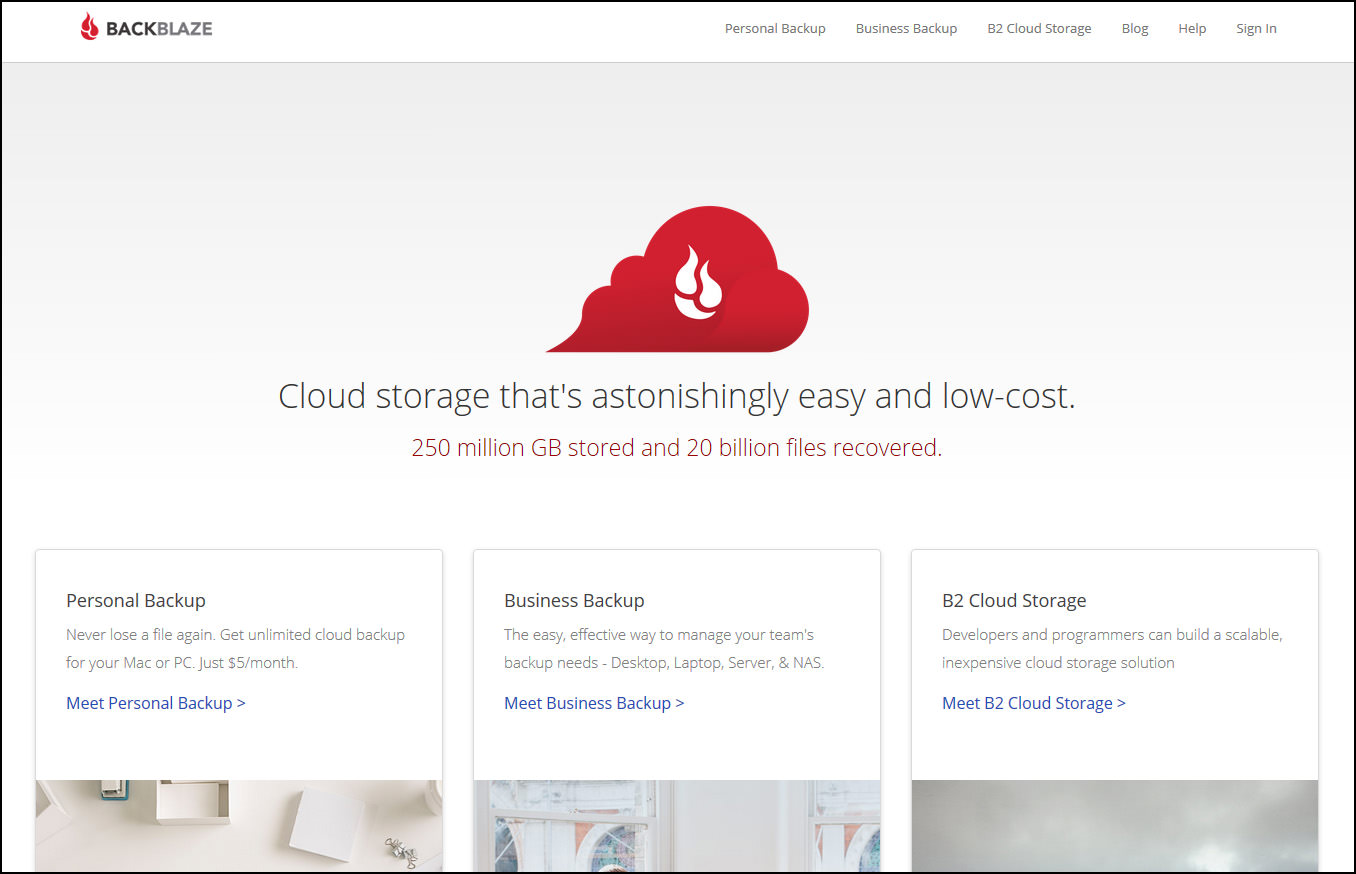Click the Personal Backup desk photo thumbnail
The width and height of the screenshot is (1356, 874).
239,826
